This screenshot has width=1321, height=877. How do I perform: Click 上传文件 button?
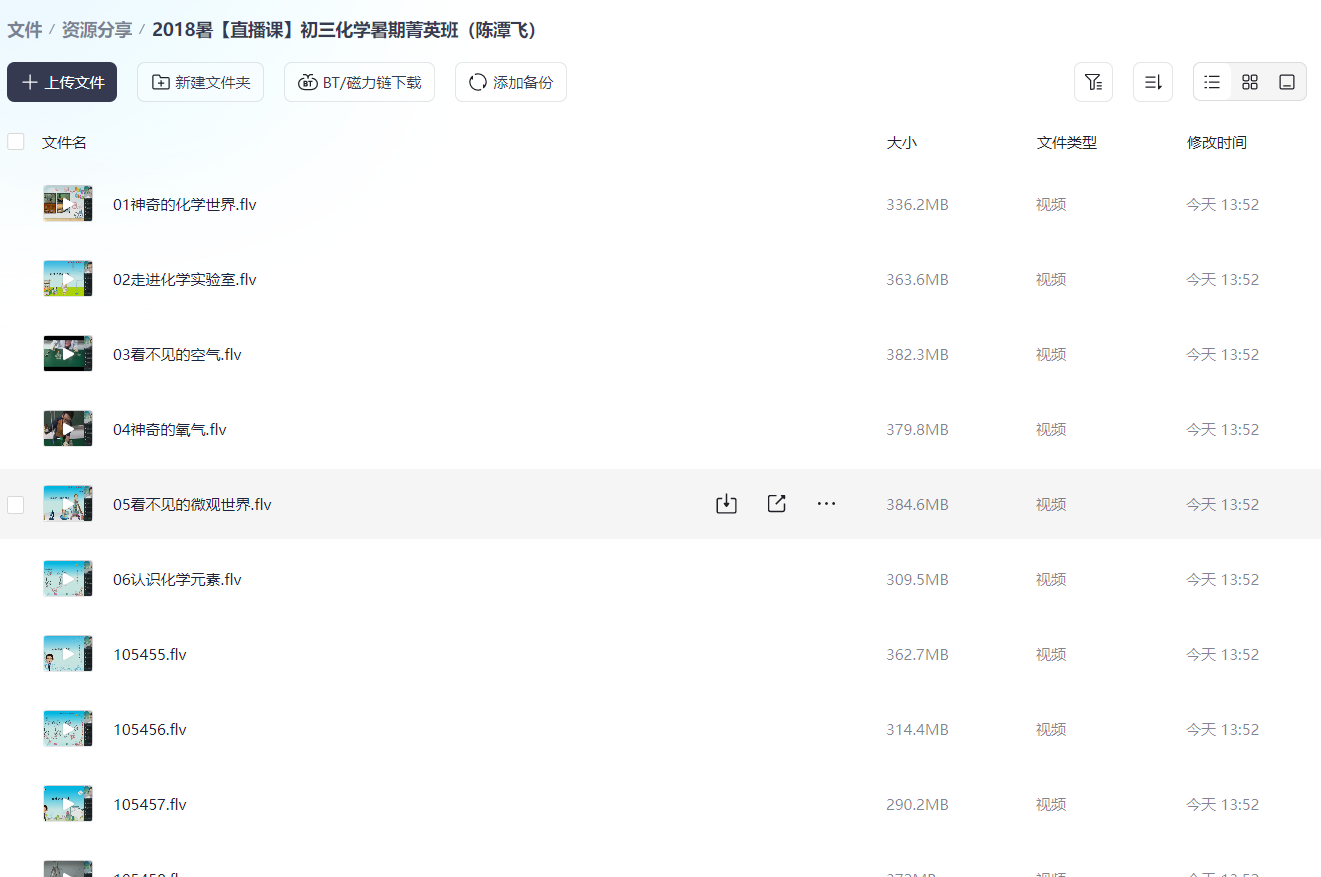62,82
